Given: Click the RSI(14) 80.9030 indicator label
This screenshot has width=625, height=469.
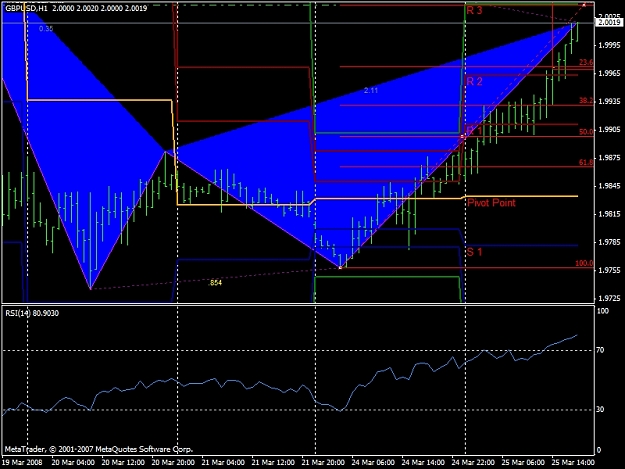Looking at the screenshot, I should [x=32, y=313].
